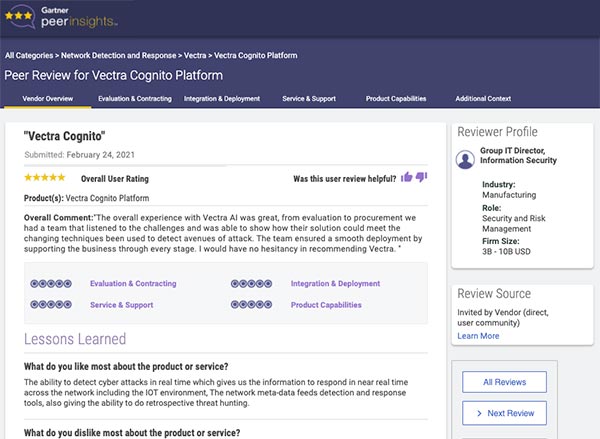The image size is (600, 439).
Task: Click the Product Capabilities rating circles
Action: coord(251,305)
